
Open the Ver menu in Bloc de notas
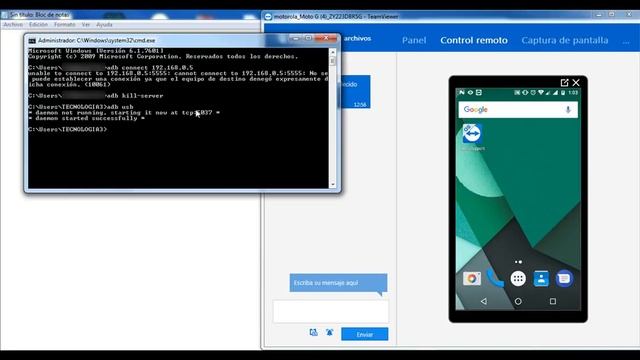coord(85,24)
